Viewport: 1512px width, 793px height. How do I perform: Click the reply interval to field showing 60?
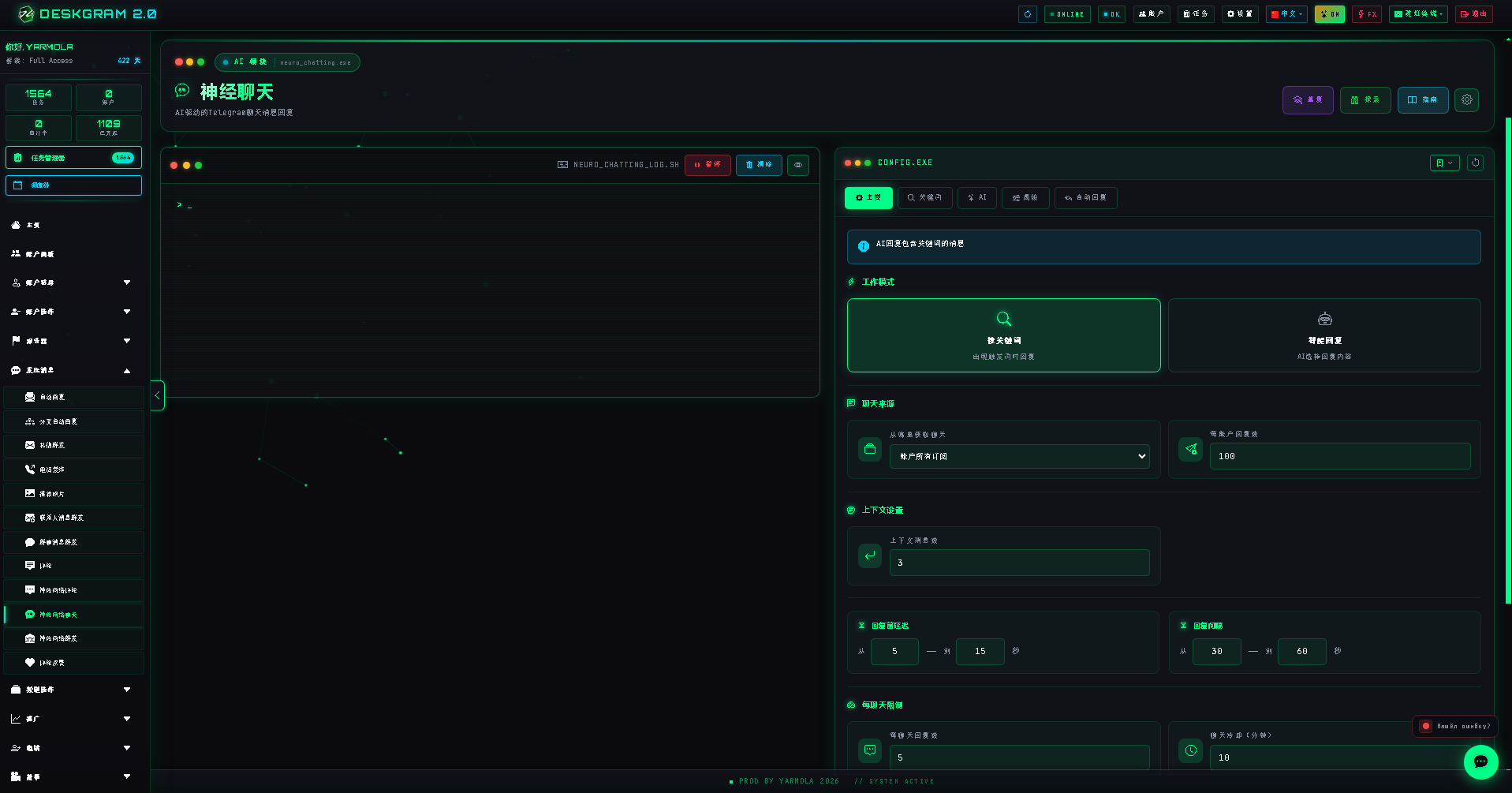click(x=1302, y=652)
